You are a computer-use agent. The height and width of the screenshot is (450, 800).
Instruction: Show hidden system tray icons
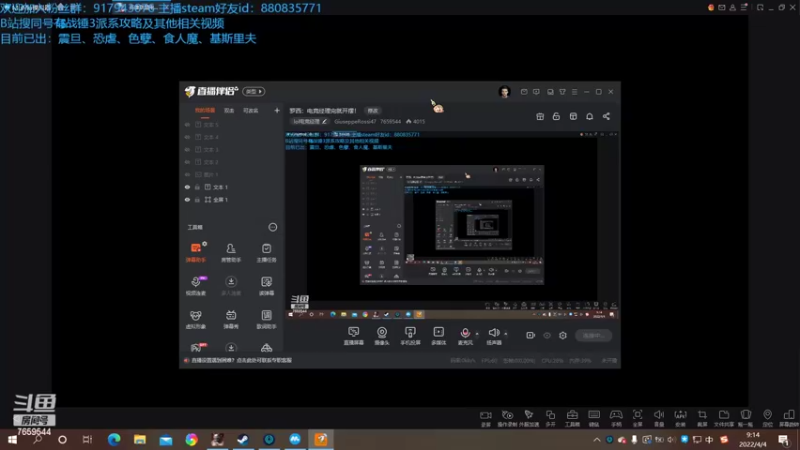click(x=596, y=439)
